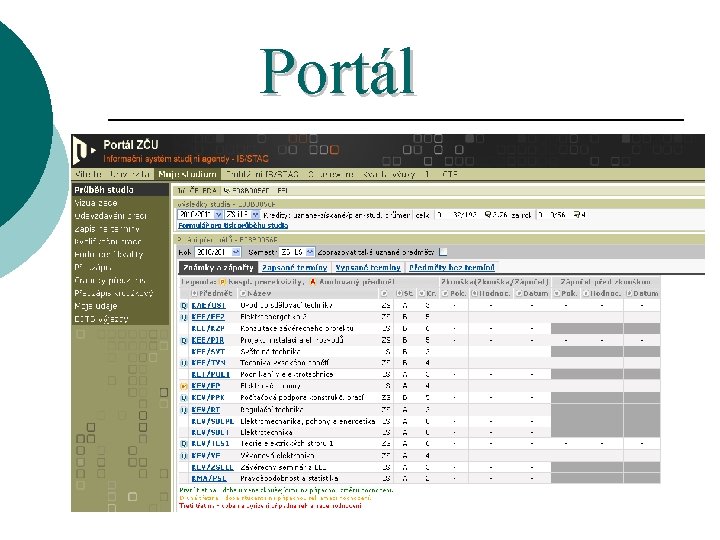The height and width of the screenshot is (540, 720).
Task: Click Pravděpodobnost a statistika course name
Action: click(289, 478)
